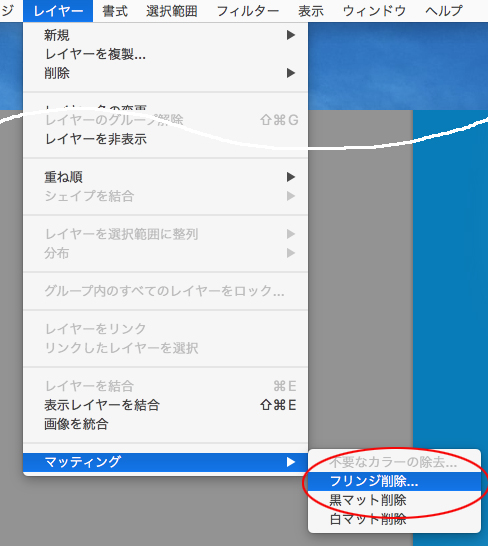
Task: Expand the 削除 submenu arrow
Action: (x=291, y=73)
